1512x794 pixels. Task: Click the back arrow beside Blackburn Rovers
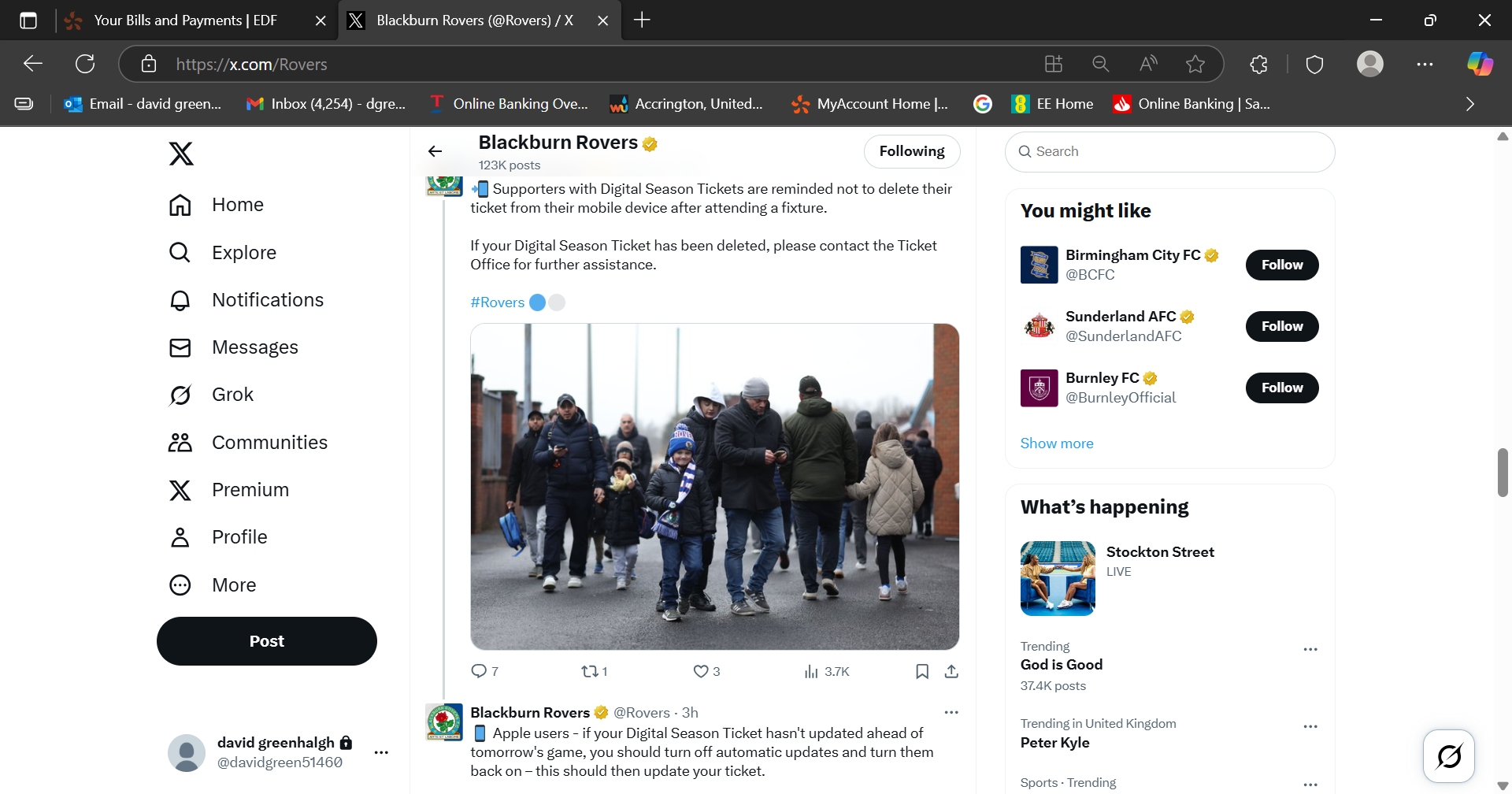click(x=435, y=151)
